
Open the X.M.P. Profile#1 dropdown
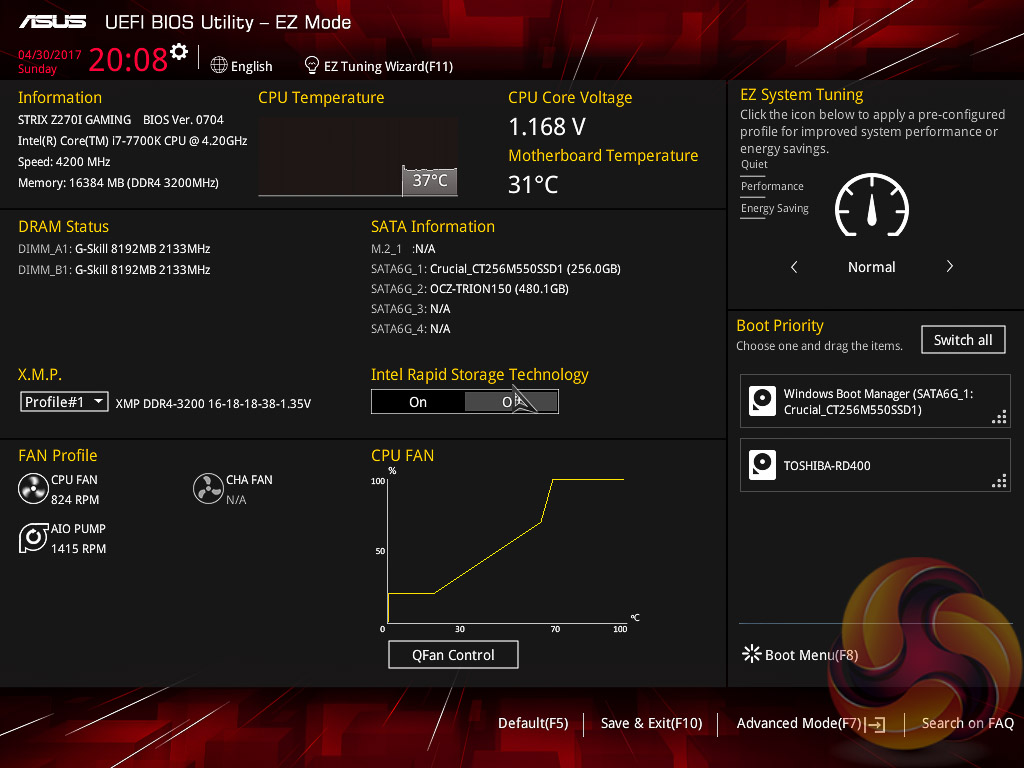(x=64, y=402)
